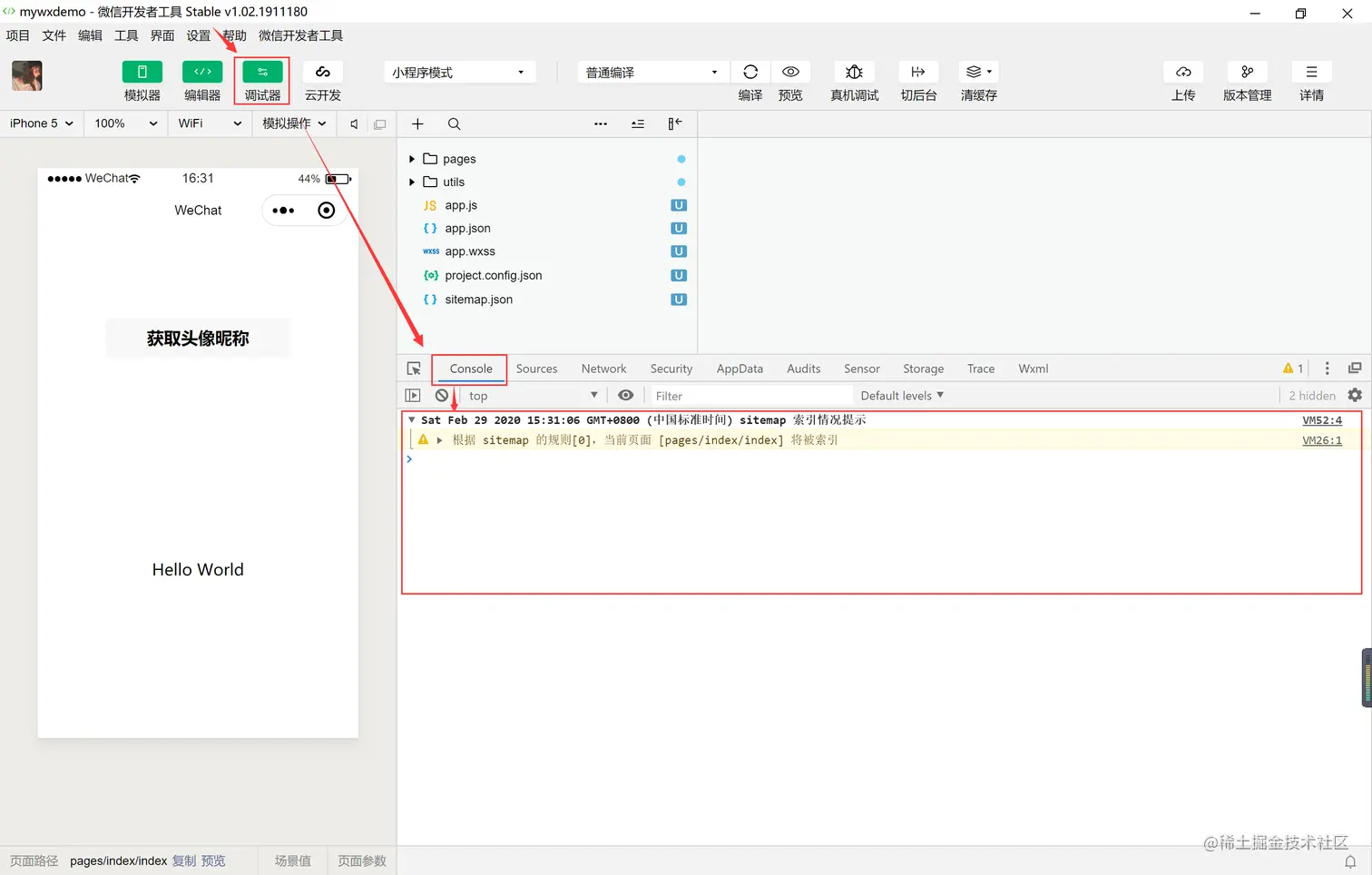Switch to the Security tab

coord(671,369)
